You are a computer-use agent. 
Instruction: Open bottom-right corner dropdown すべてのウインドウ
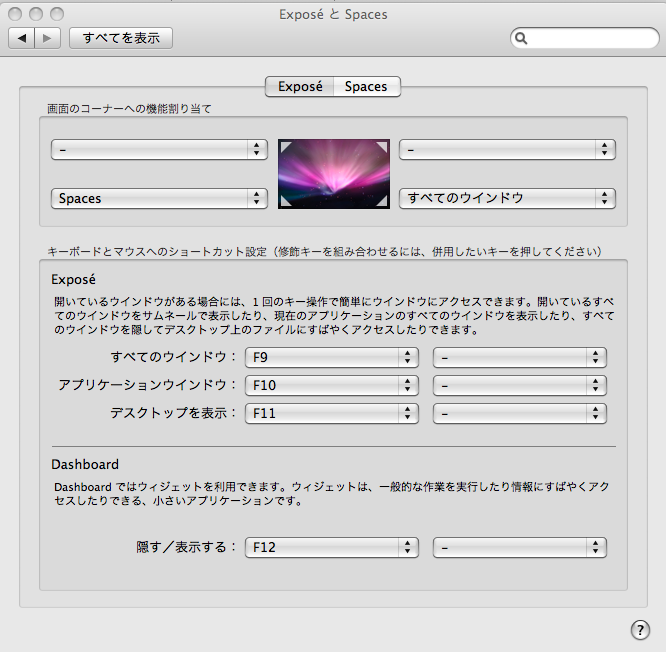507,198
